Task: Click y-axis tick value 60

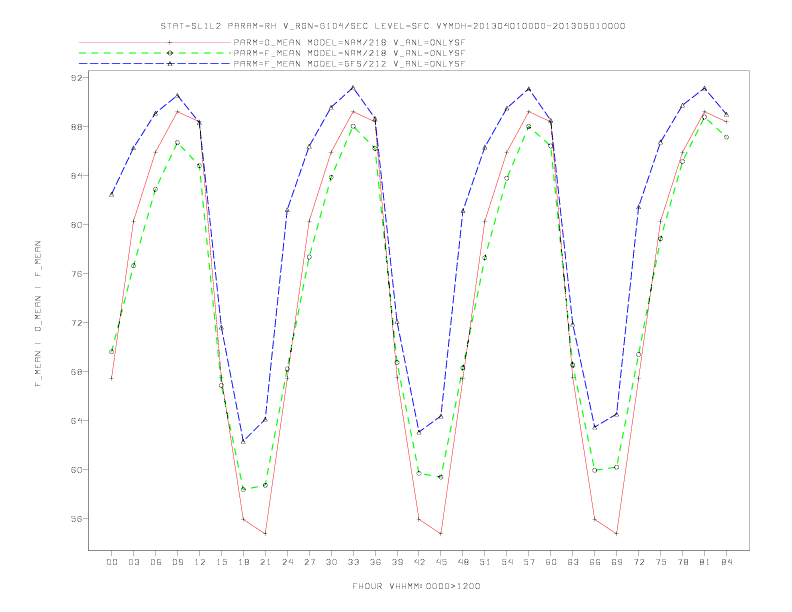Action: 76,470
